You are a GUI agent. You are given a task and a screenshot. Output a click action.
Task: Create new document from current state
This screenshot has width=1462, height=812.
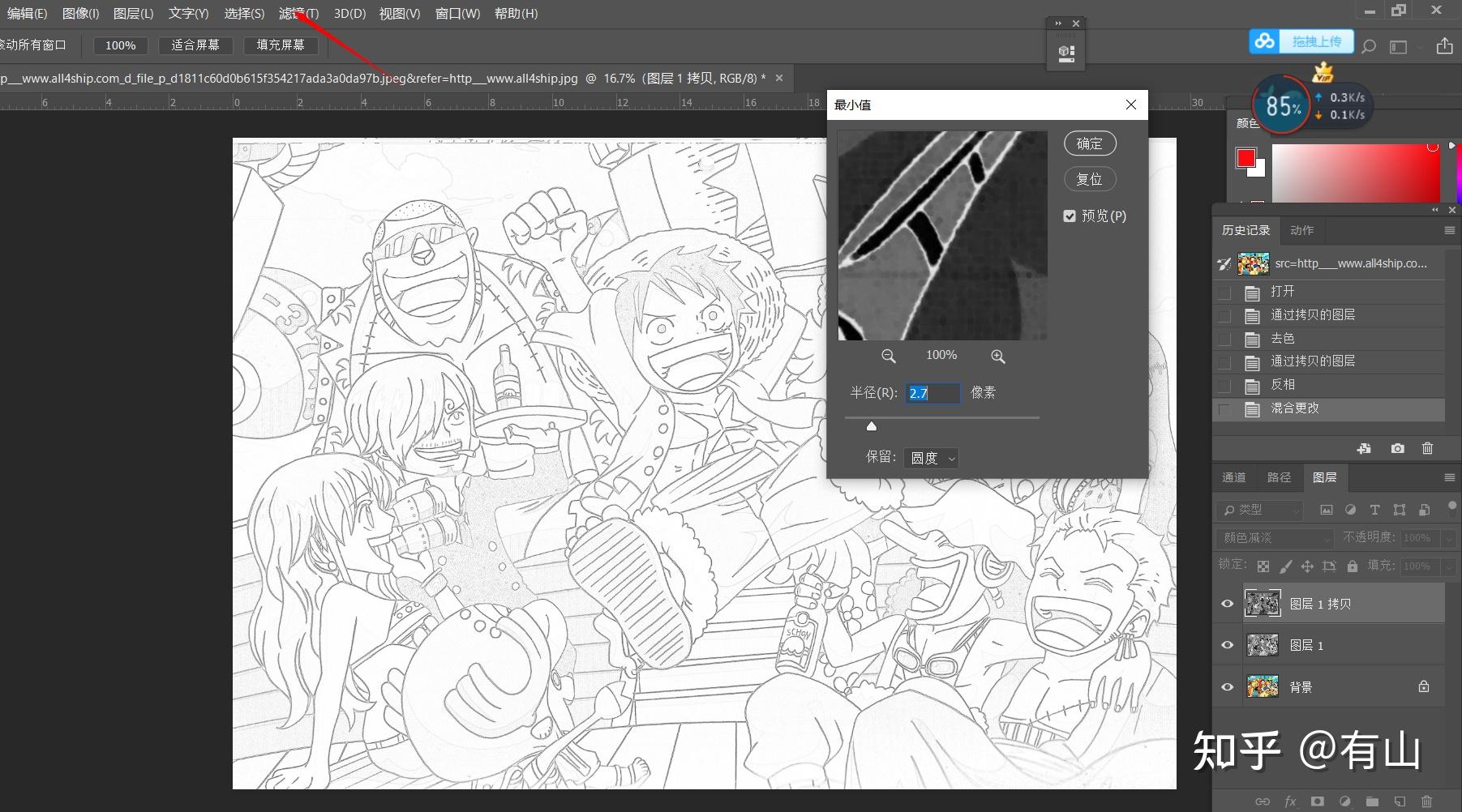[1364, 448]
